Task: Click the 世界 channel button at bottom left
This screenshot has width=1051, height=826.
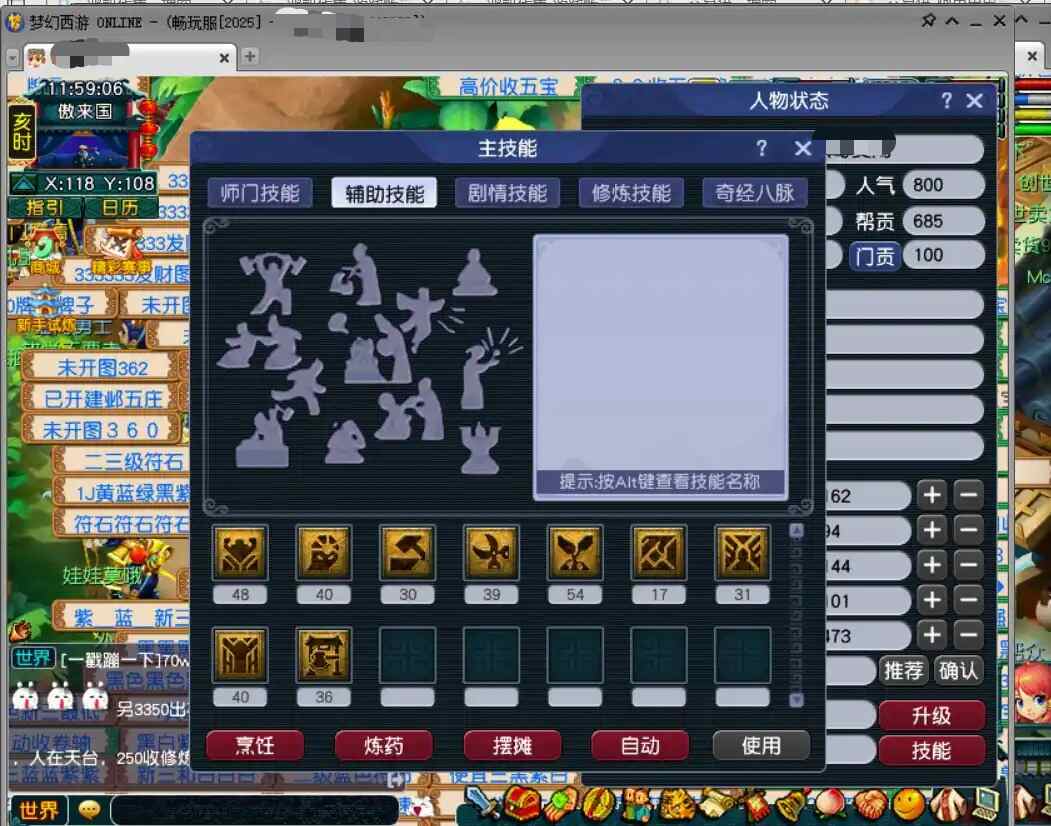Action: tap(38, 811)
